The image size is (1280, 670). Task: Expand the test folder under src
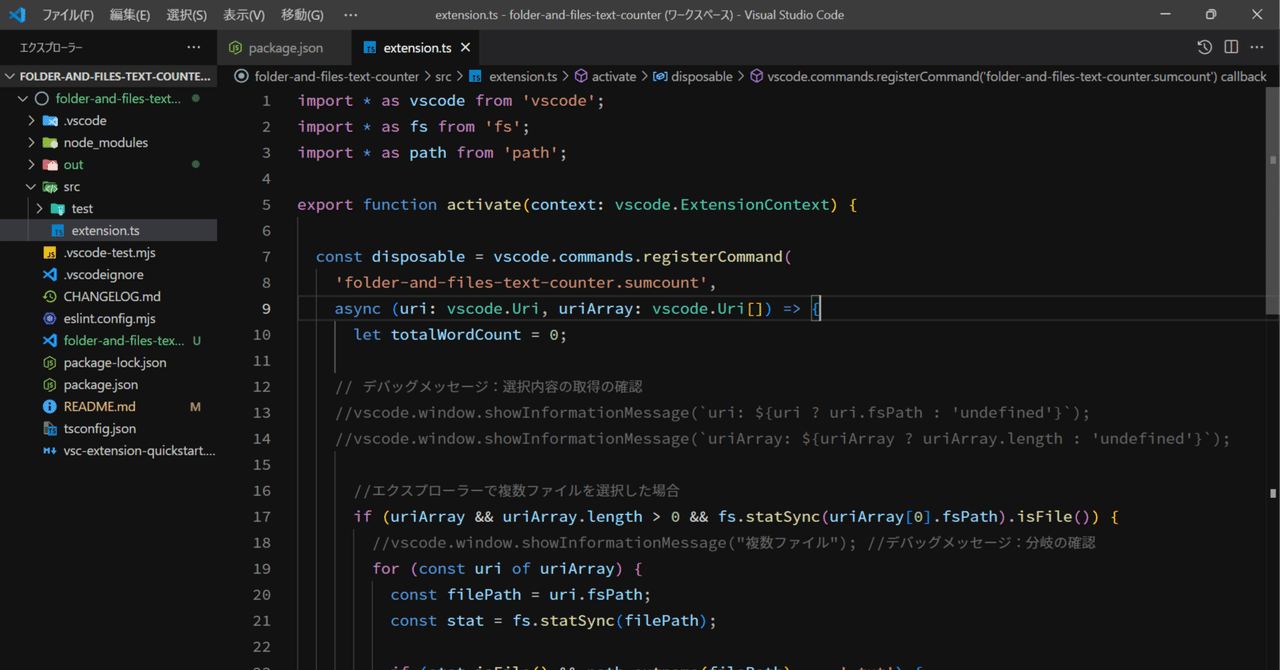tap(39, 208)
